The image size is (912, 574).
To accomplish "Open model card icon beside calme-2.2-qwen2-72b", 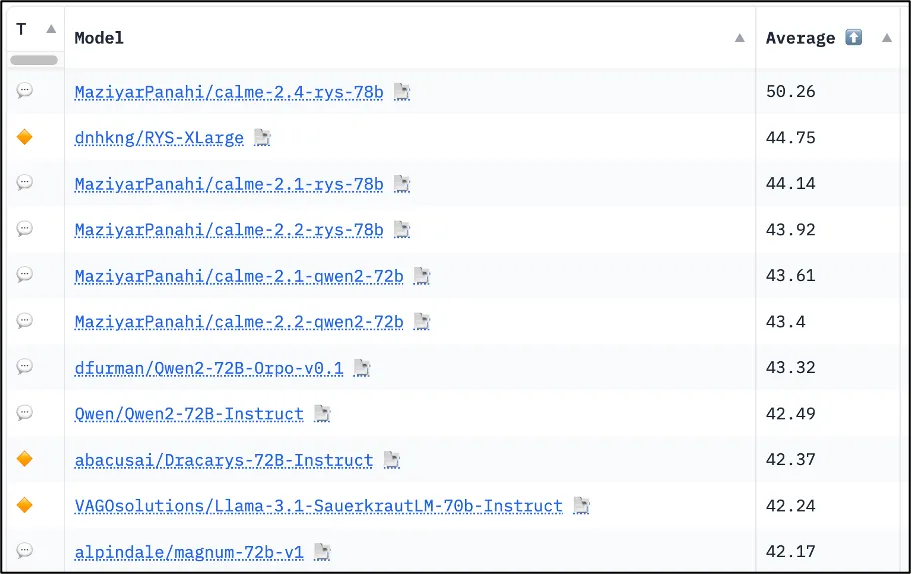I will pyautogui.click(x=422, y=322).
